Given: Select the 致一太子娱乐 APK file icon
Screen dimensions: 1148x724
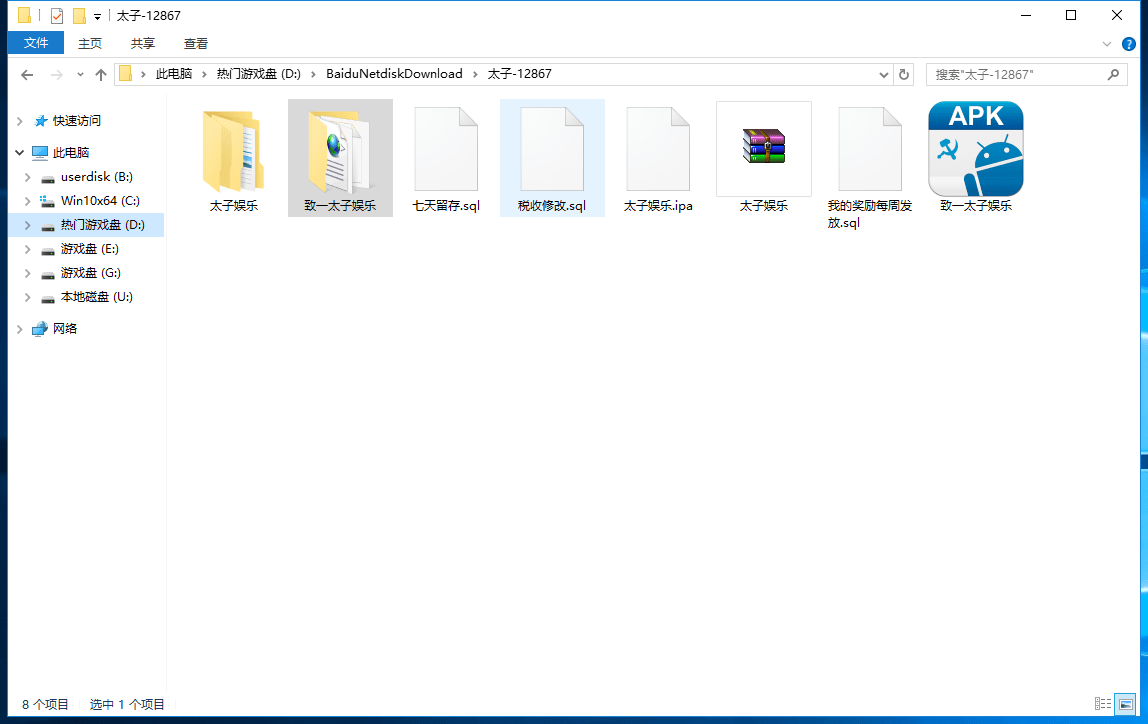Looking at the screenshot, I should (x=976, y=149).
